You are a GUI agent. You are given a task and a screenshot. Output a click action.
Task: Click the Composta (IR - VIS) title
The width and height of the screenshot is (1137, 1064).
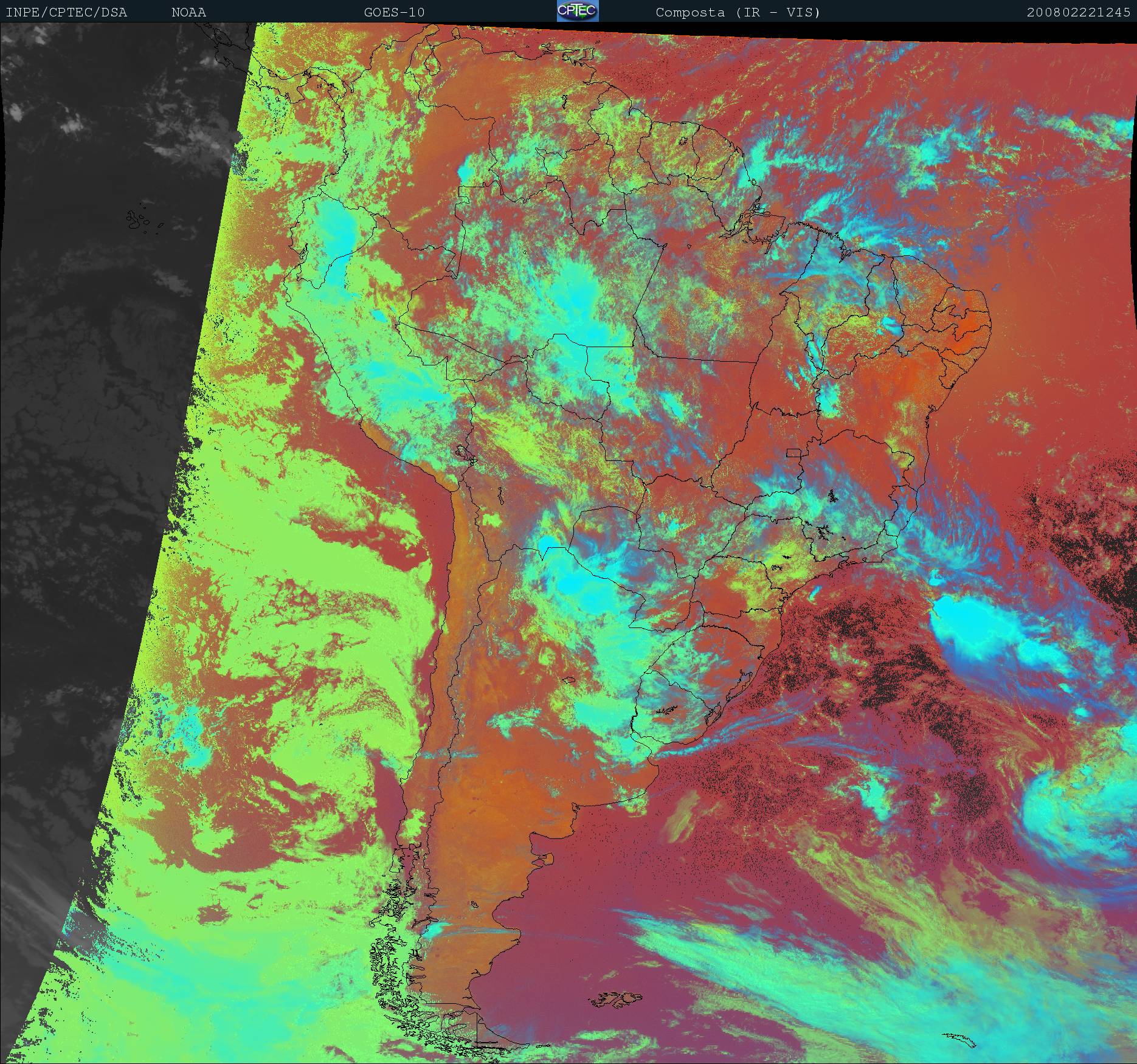pos(738,12)
